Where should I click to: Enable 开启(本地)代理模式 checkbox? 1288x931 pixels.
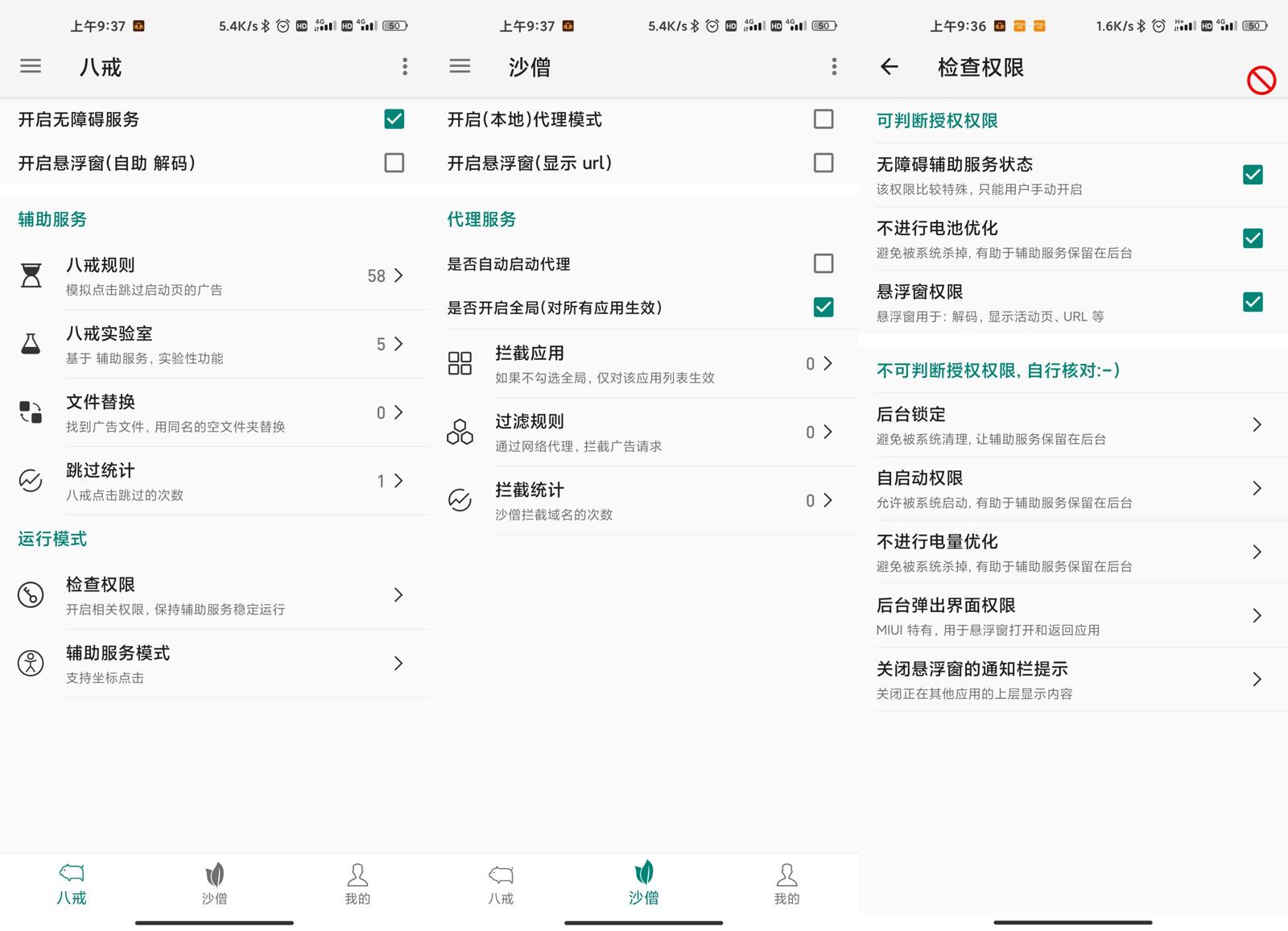point(823,119)
